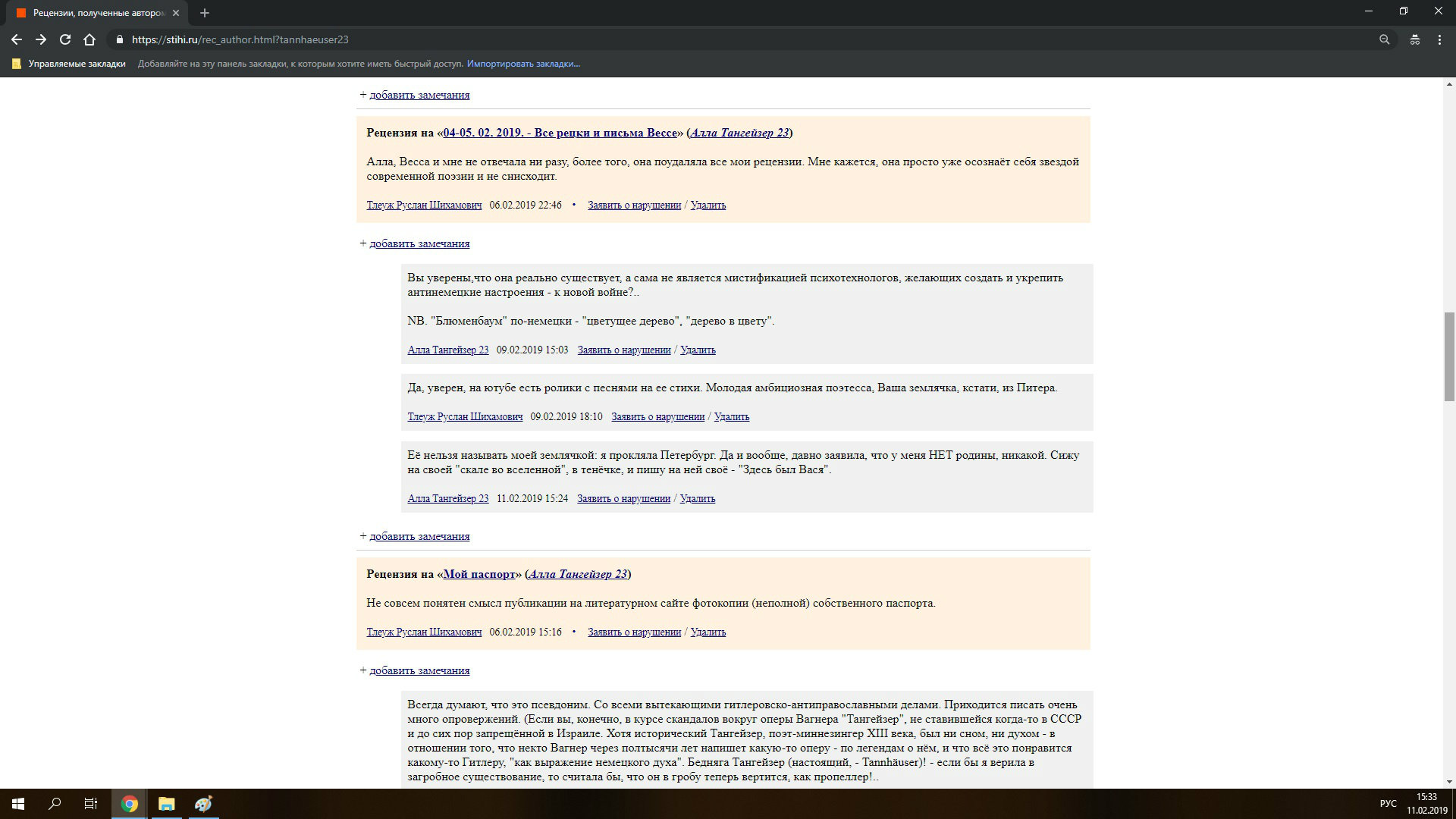Open Windows Start menu

(18, 804)
